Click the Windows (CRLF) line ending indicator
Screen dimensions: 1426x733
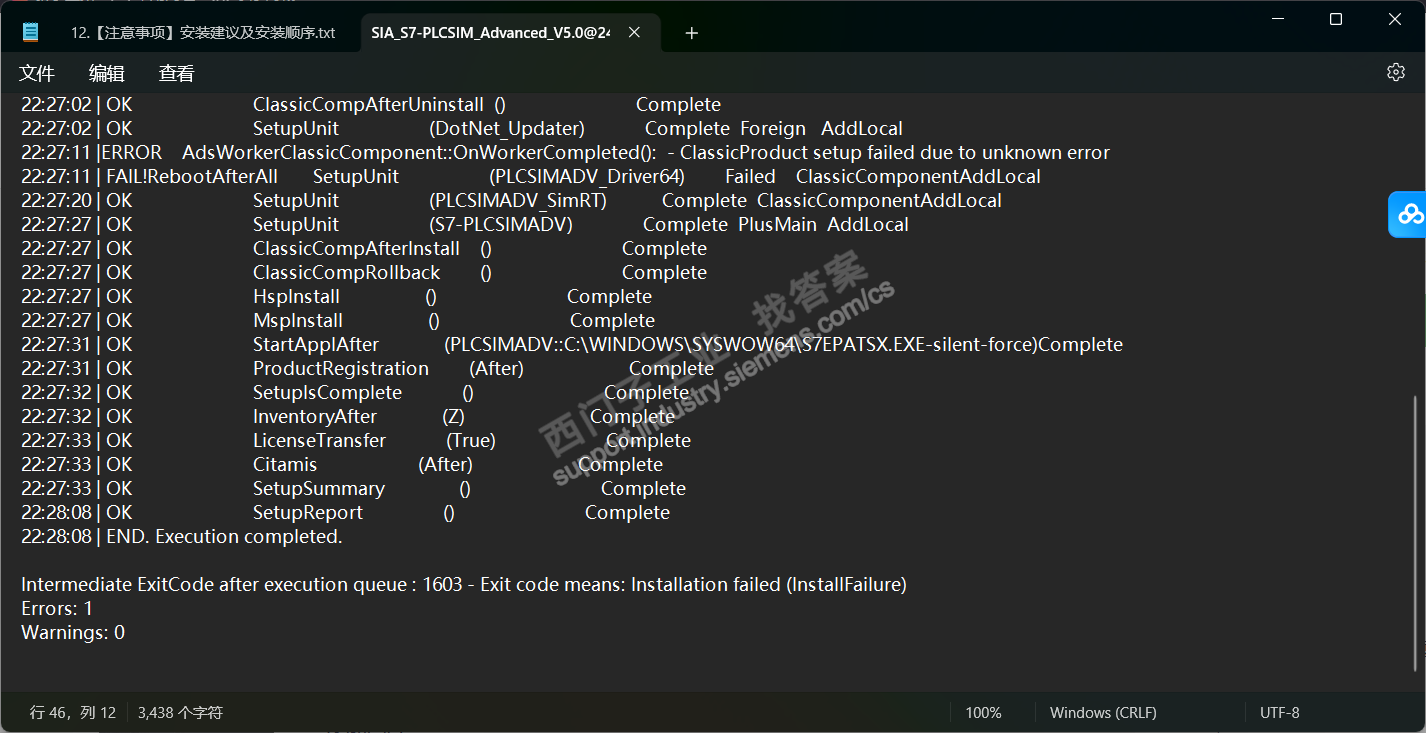tap(1103, 713)
